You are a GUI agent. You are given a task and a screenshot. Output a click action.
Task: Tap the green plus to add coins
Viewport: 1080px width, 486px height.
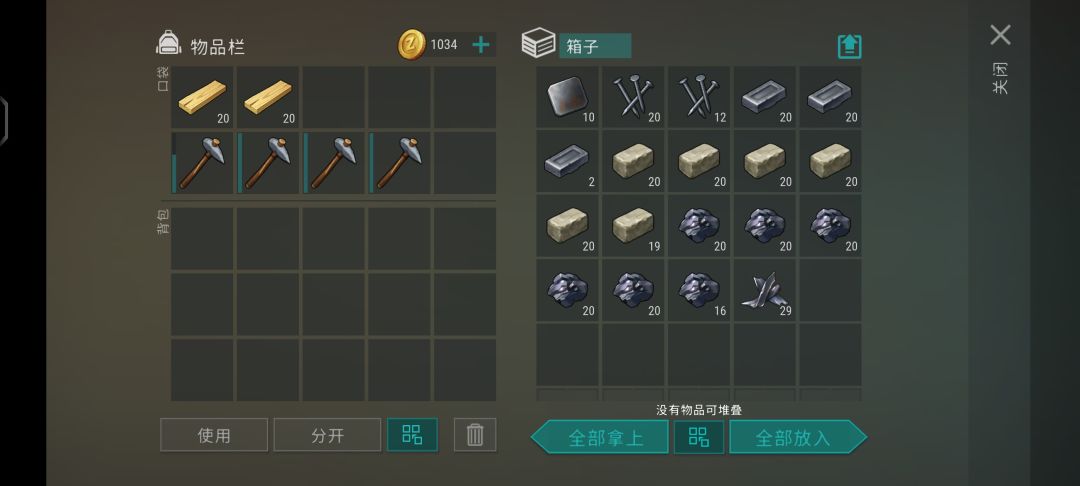(x=481, y=45)
